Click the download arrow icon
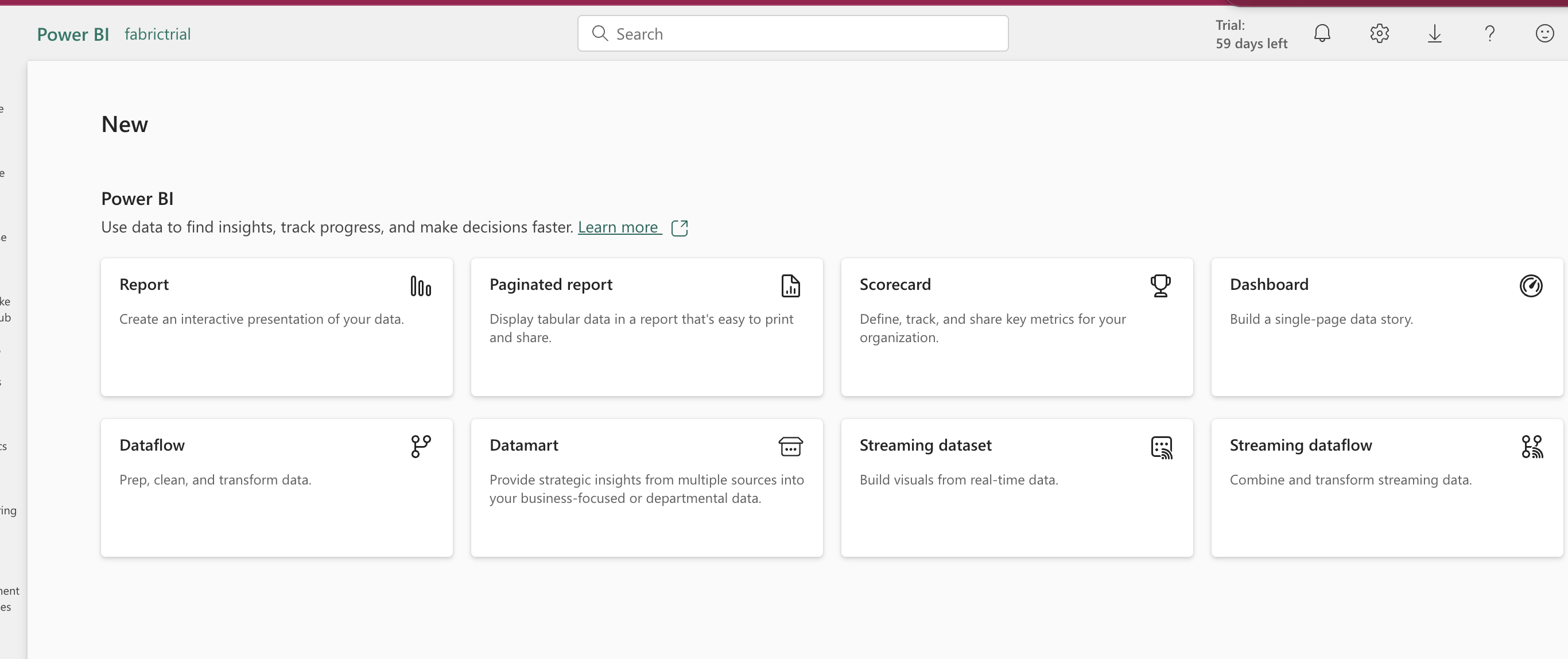 (1435, 33)
